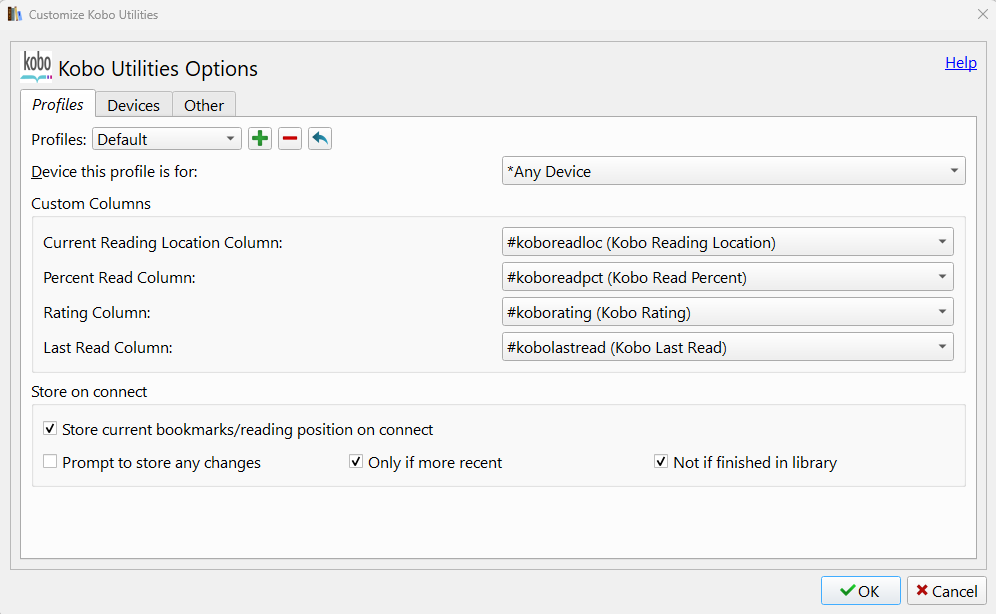Screen dimensions: 996x614
Task: Switch to the Other tab
Action: (x=204, y=105)
